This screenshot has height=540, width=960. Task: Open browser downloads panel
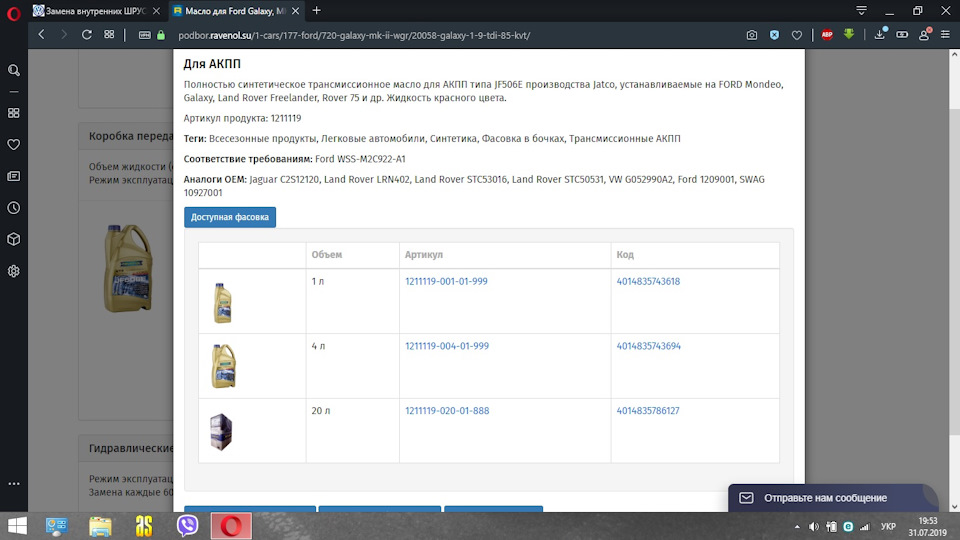pos(880,35)
